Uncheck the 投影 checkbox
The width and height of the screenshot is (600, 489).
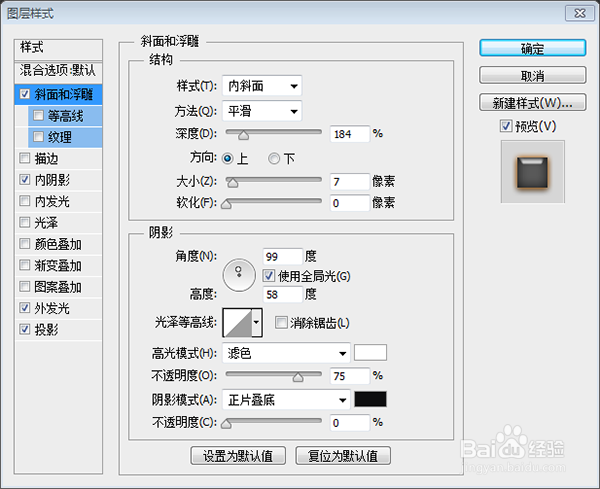coord(25,329)
